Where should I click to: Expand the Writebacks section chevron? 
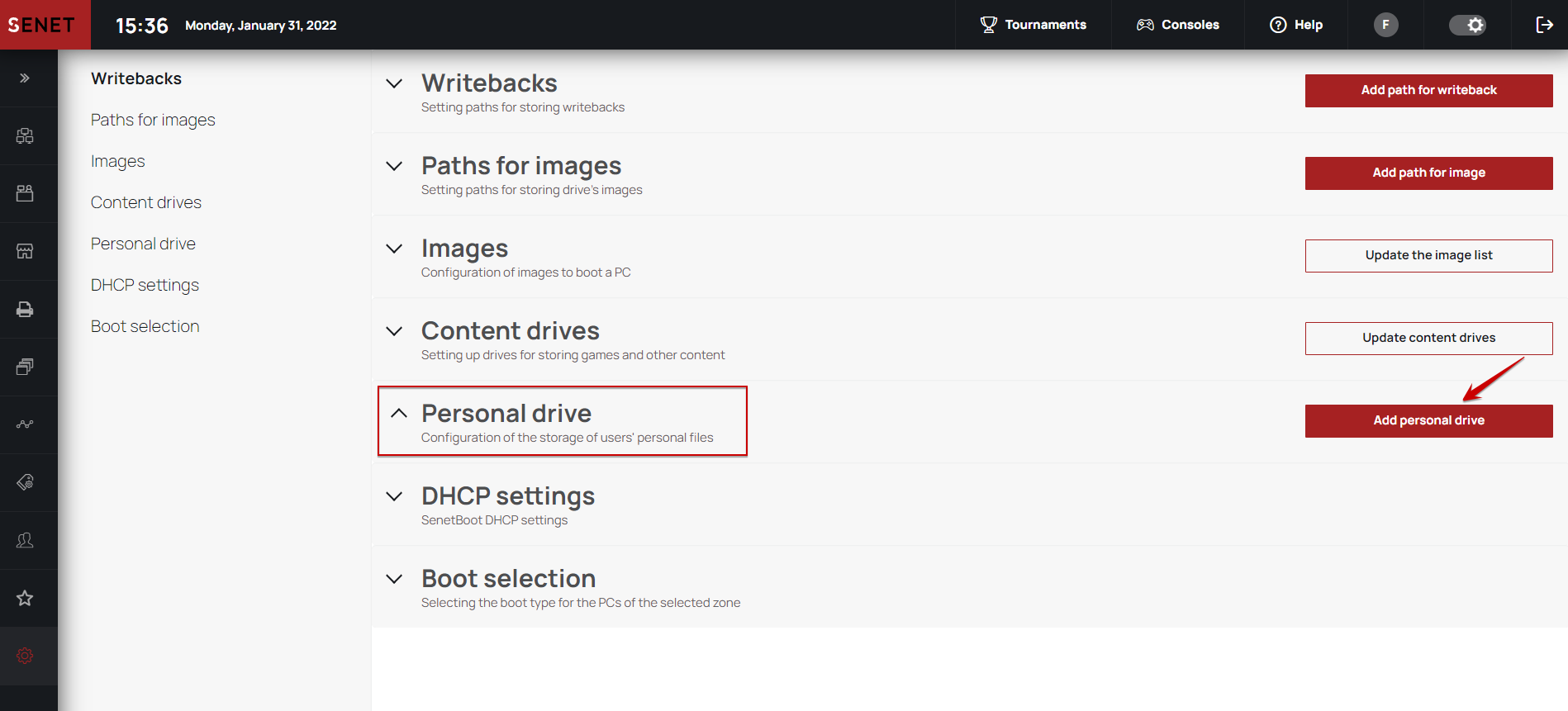point(395,83)
